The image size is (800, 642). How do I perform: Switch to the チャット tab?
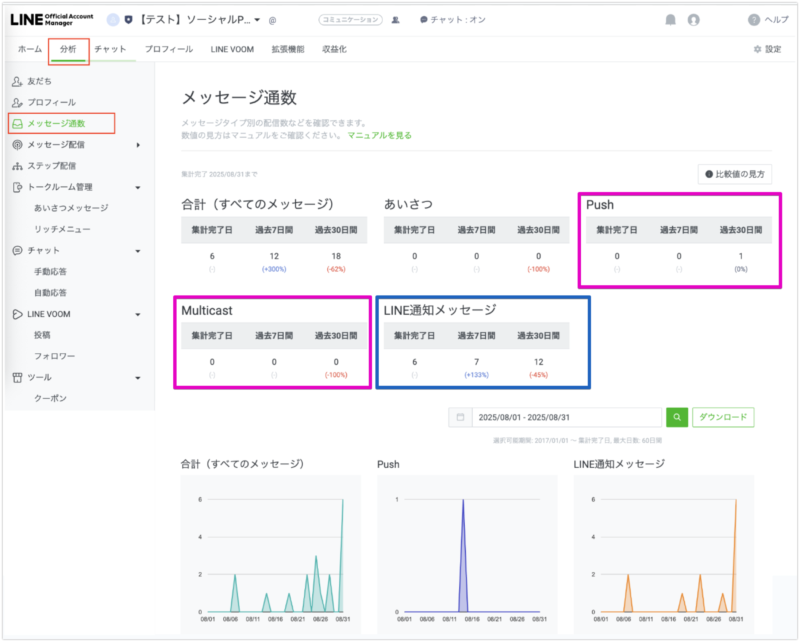pyautogui.click(x=110, y=49)
